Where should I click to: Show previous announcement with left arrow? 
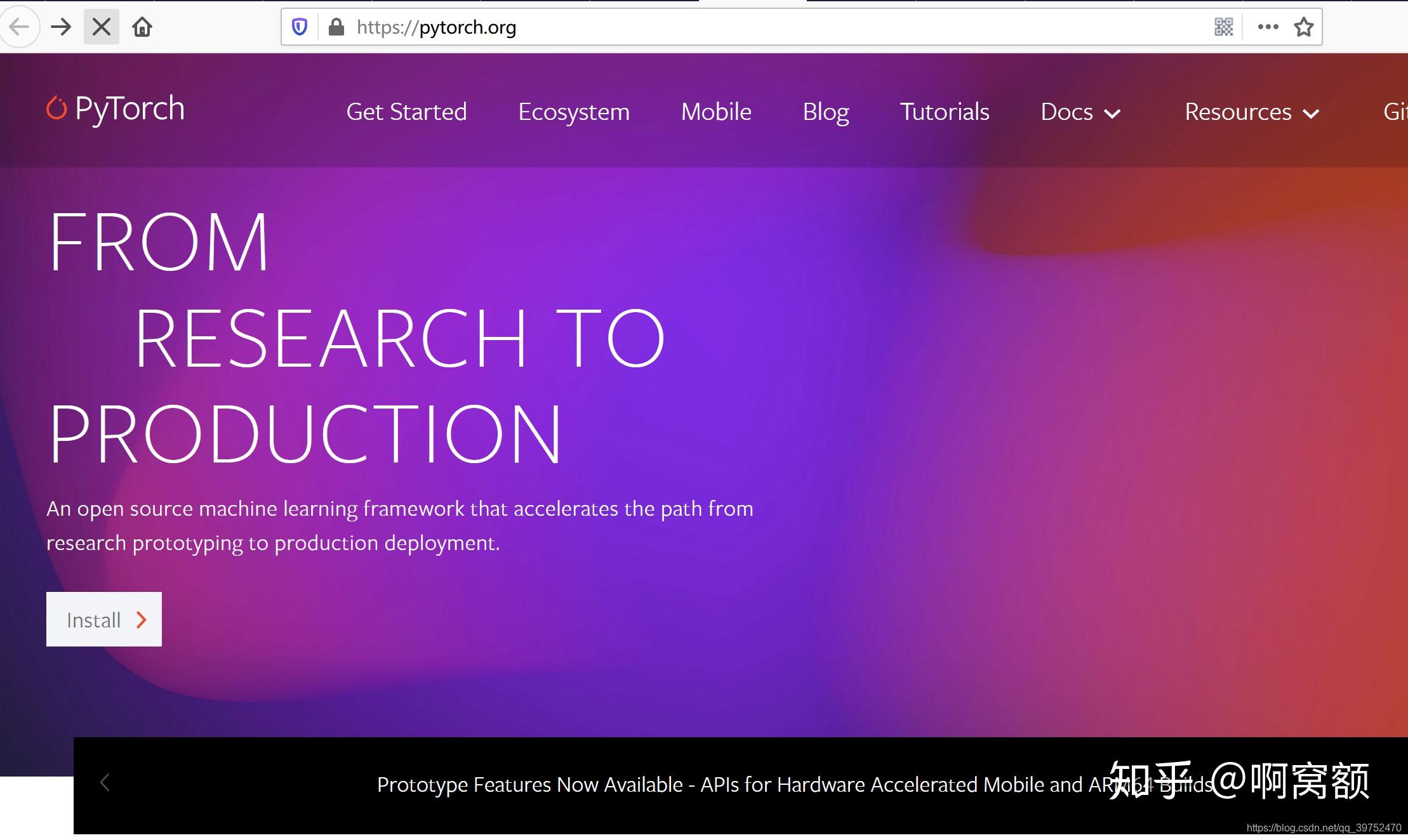[x=105, y=783]
